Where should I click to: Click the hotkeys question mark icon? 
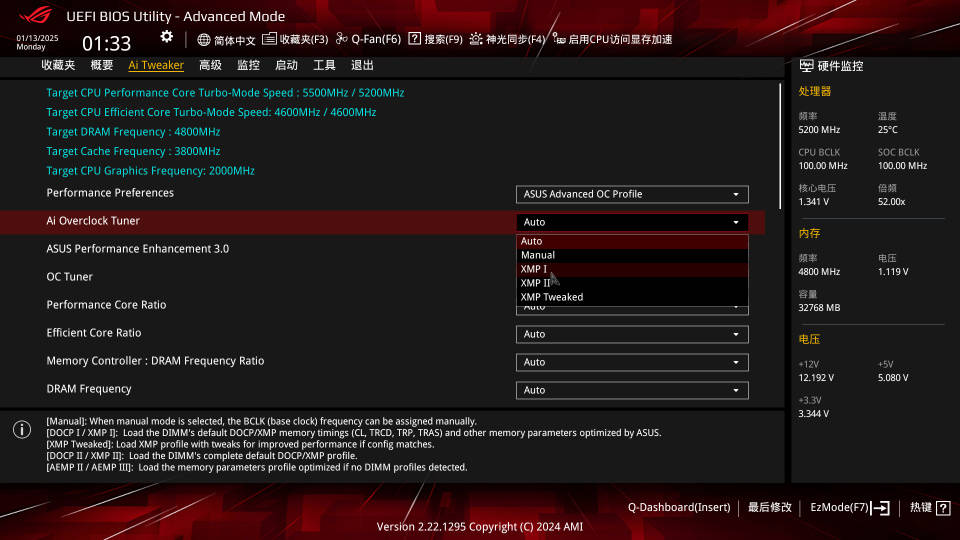point(943,508)
